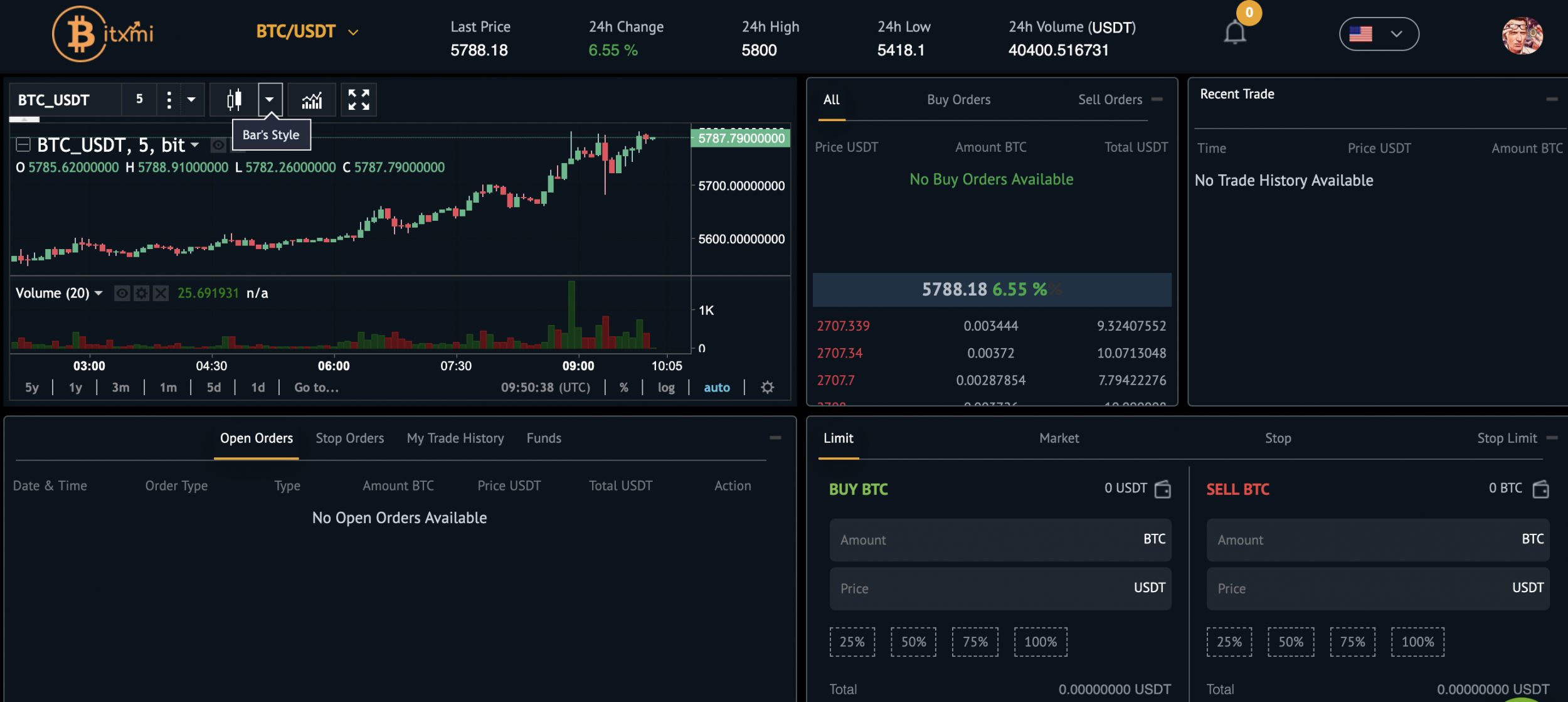Minimize the Recent Trade panel

[1552, 99]
